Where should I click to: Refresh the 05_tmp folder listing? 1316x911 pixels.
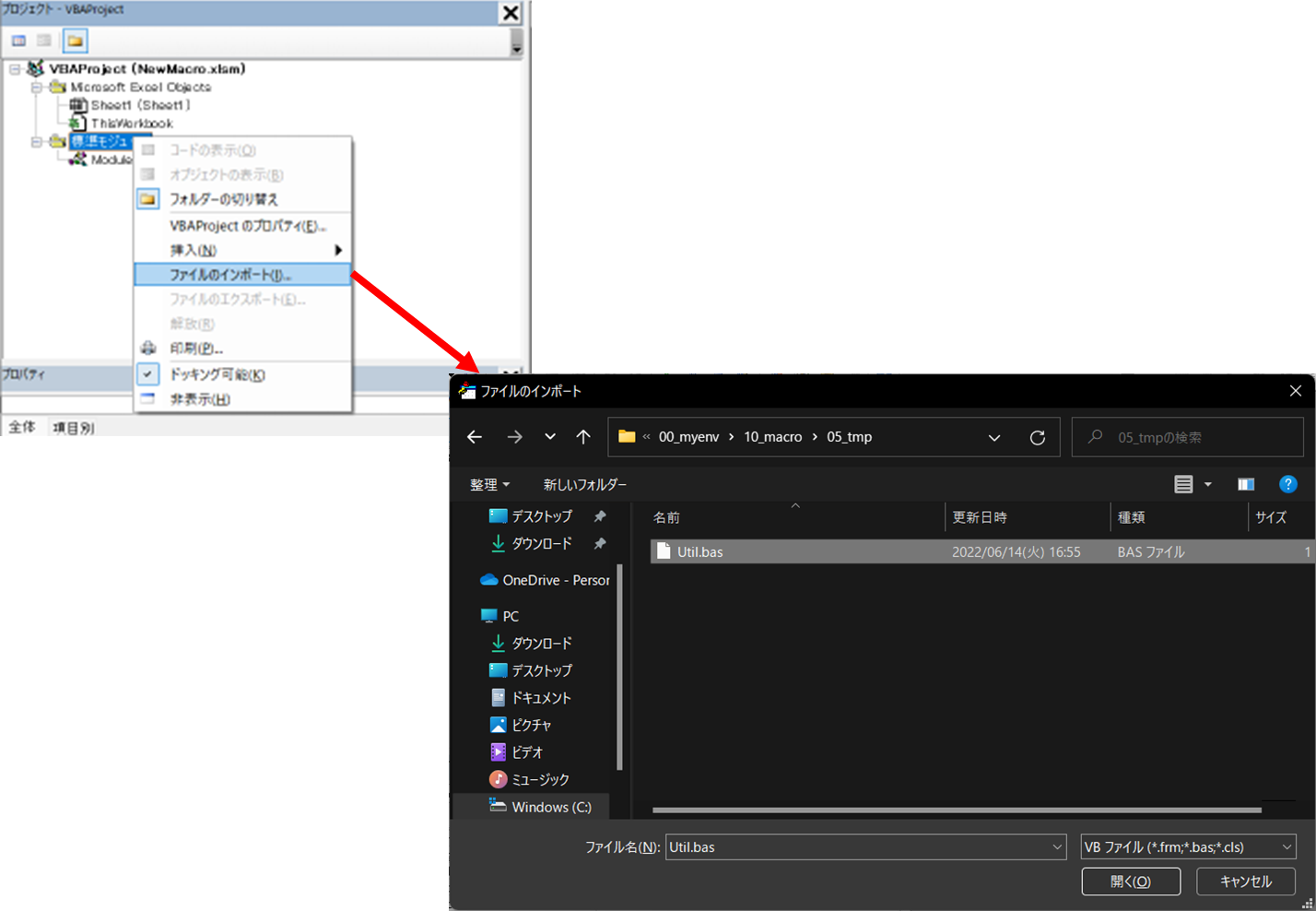click(x=1038, y=438)
